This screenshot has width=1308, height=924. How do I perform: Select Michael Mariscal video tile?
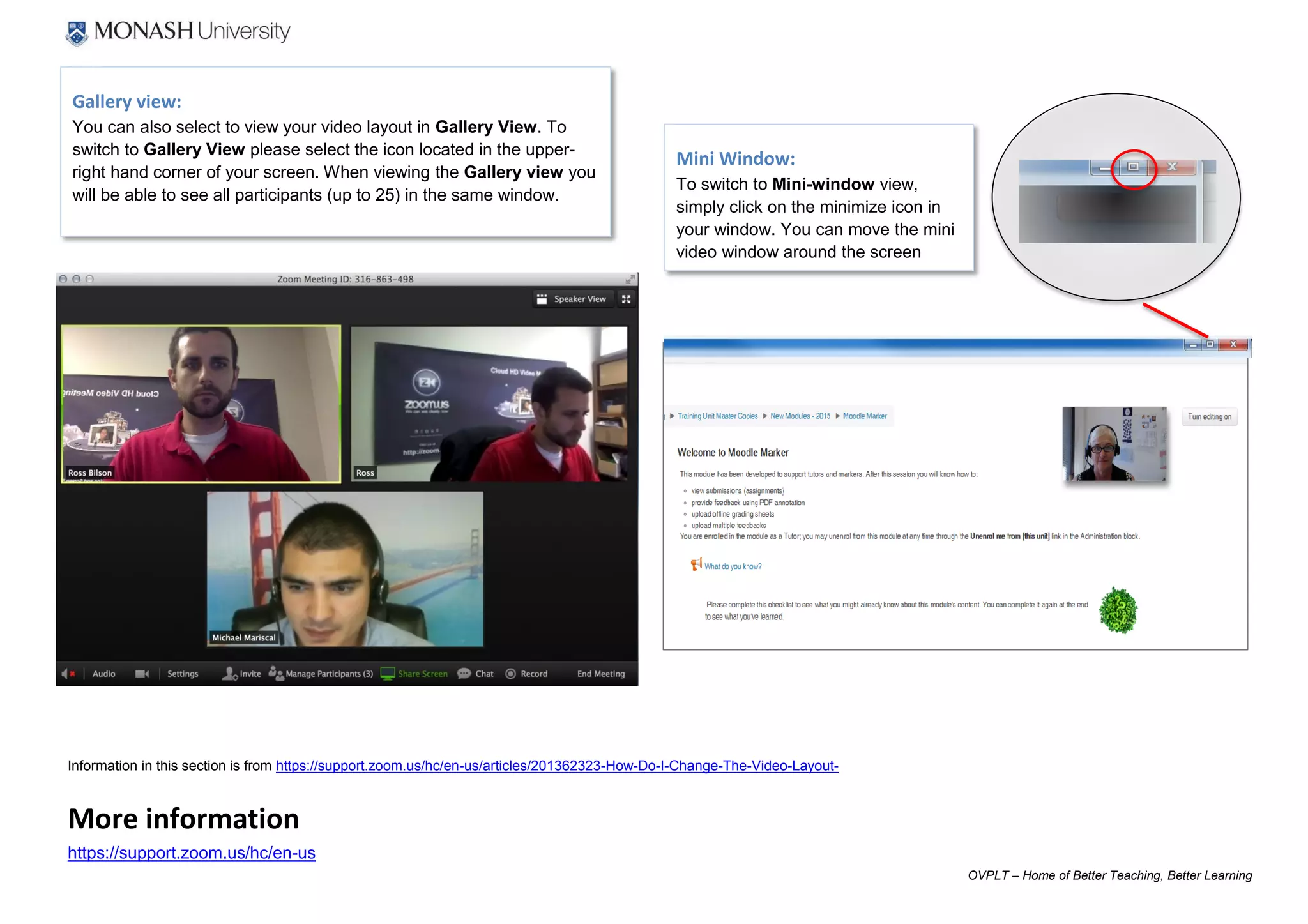345,569
